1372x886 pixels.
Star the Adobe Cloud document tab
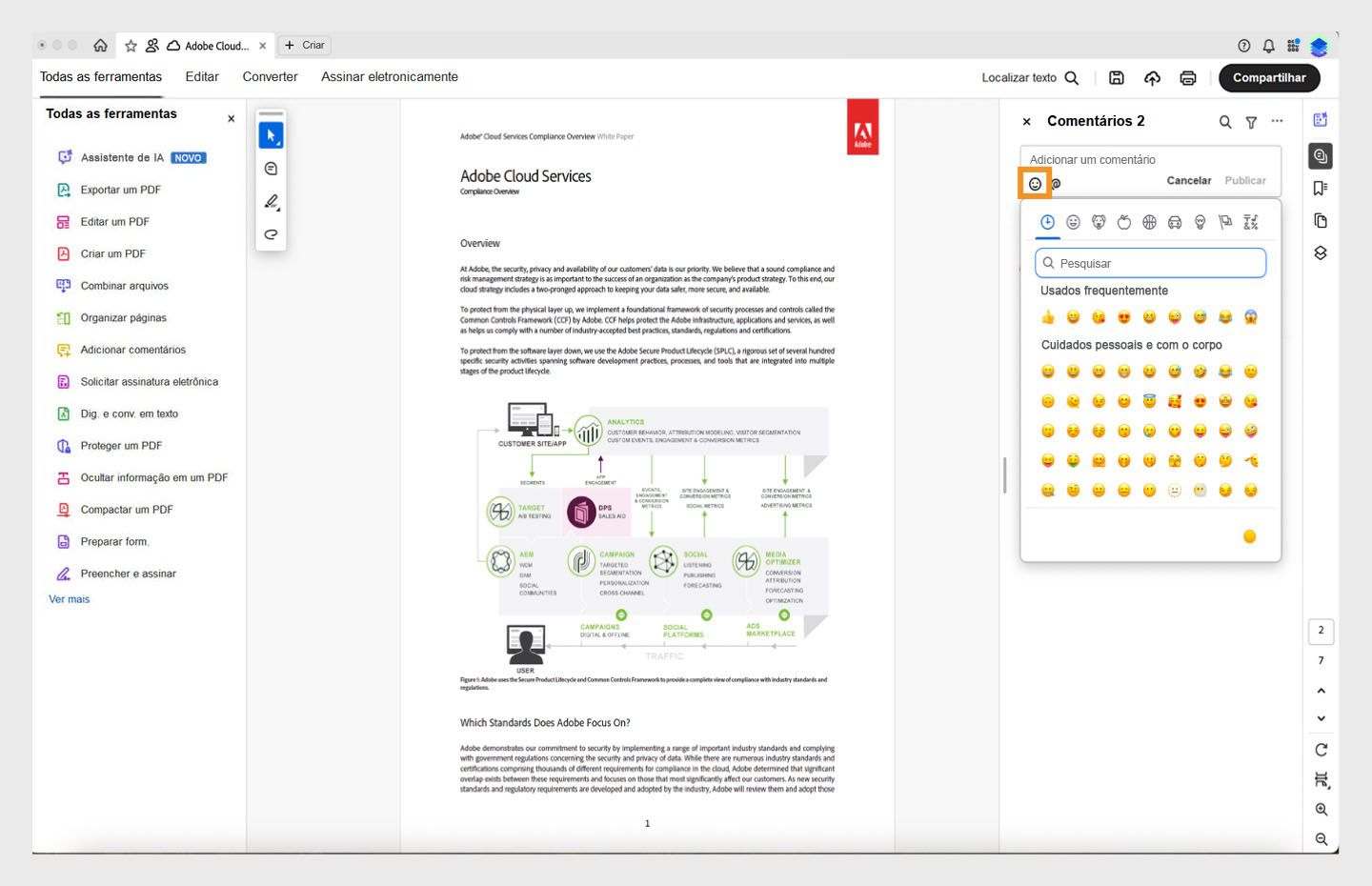pos(131,46)
